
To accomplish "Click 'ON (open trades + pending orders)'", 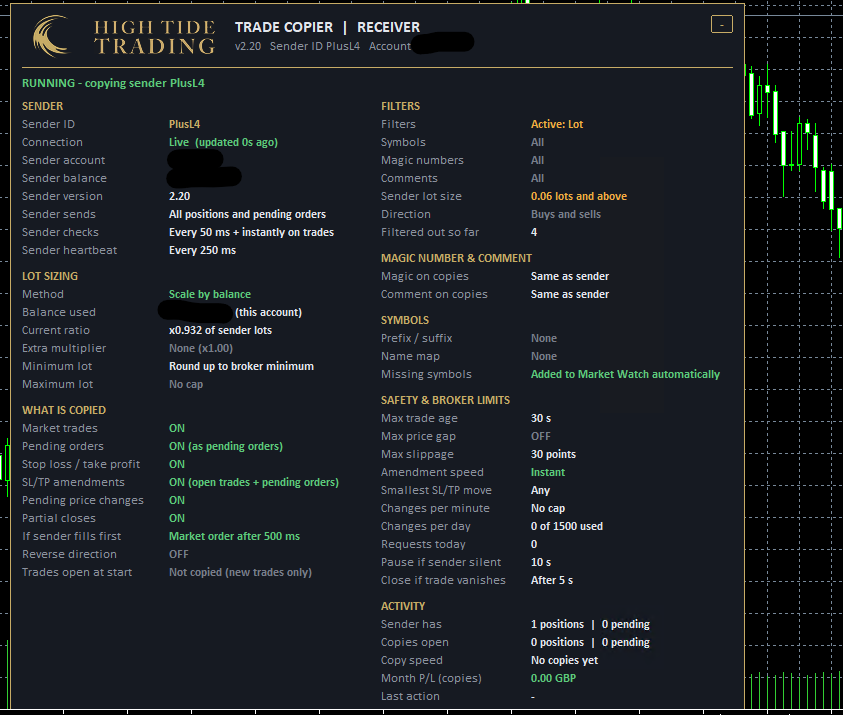I will coord(254,482).
